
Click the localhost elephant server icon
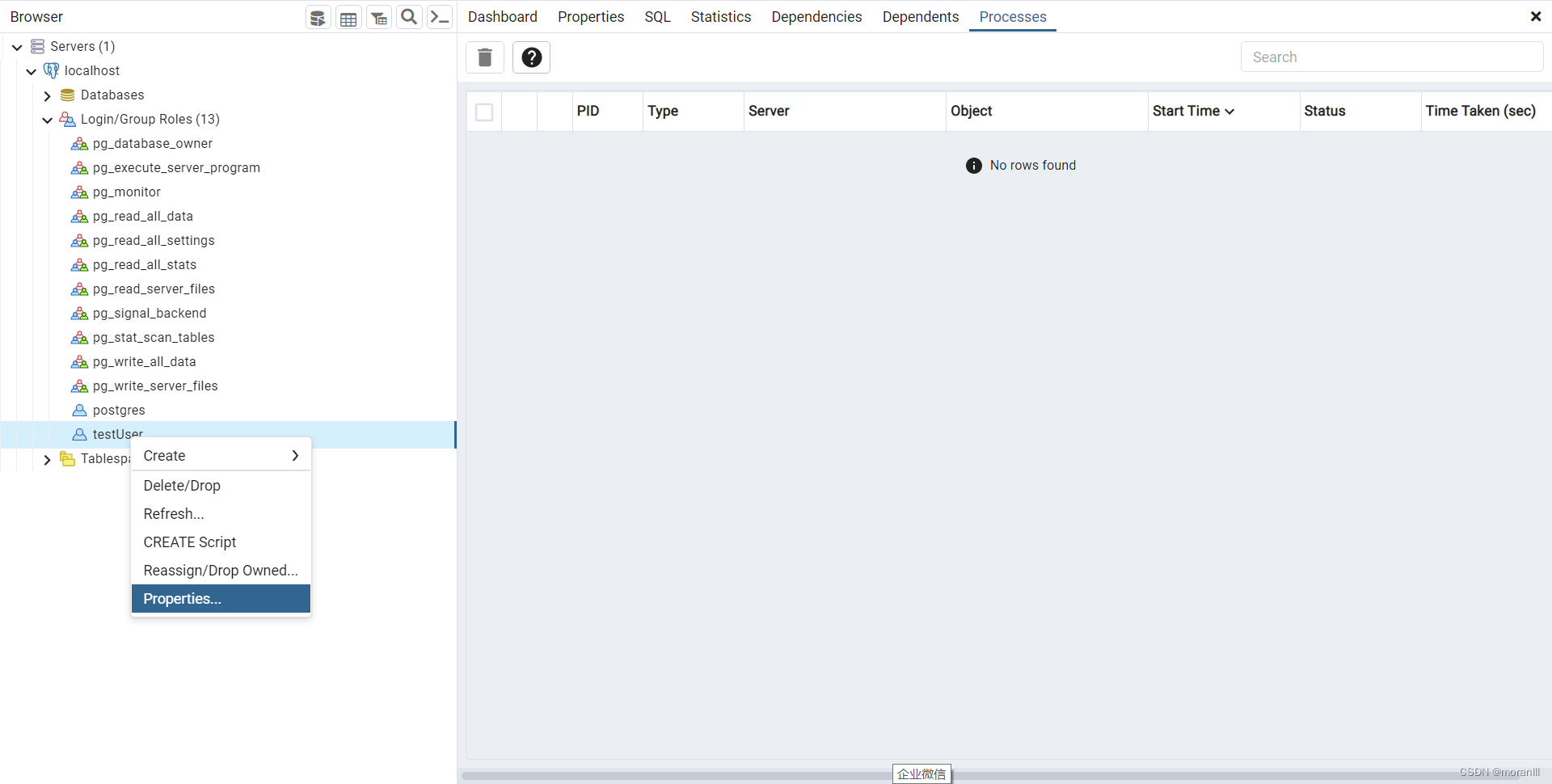point(51,70)
